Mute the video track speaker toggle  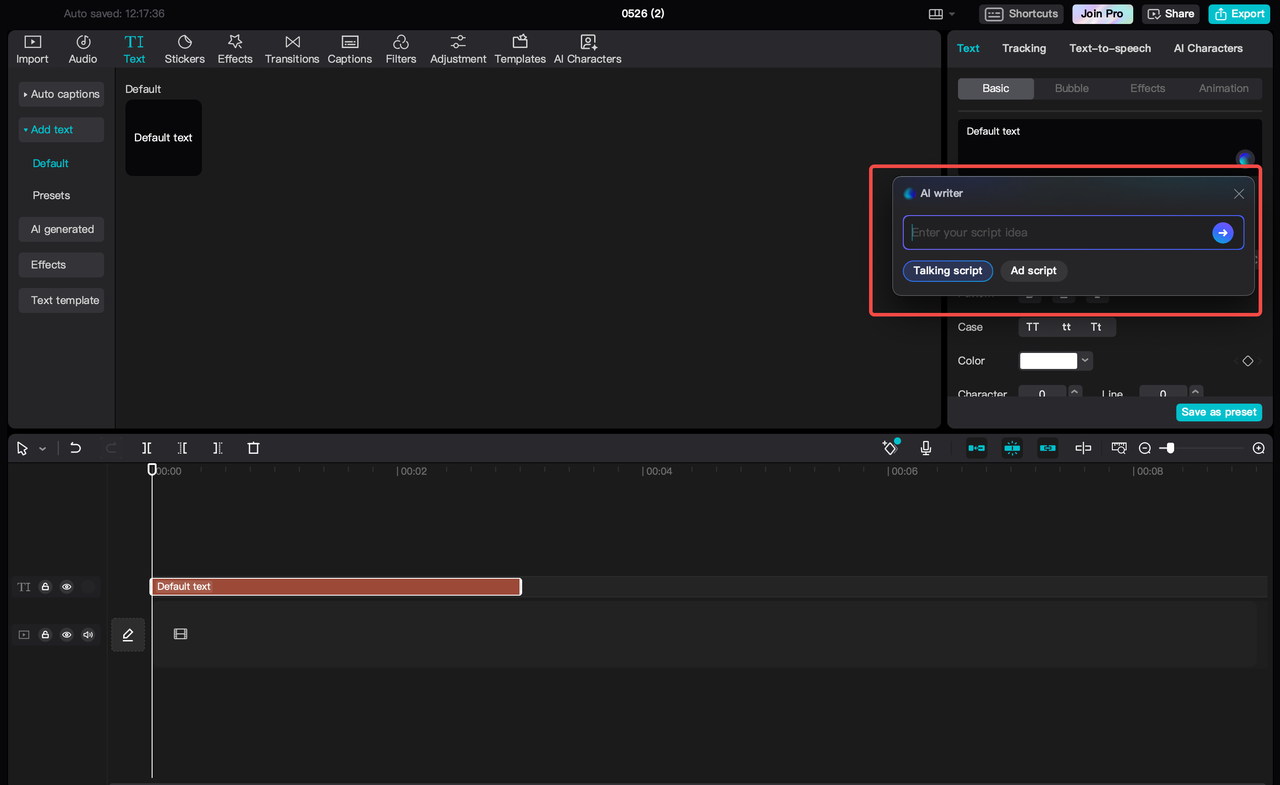pyautogui.click(x=88, y=634)
